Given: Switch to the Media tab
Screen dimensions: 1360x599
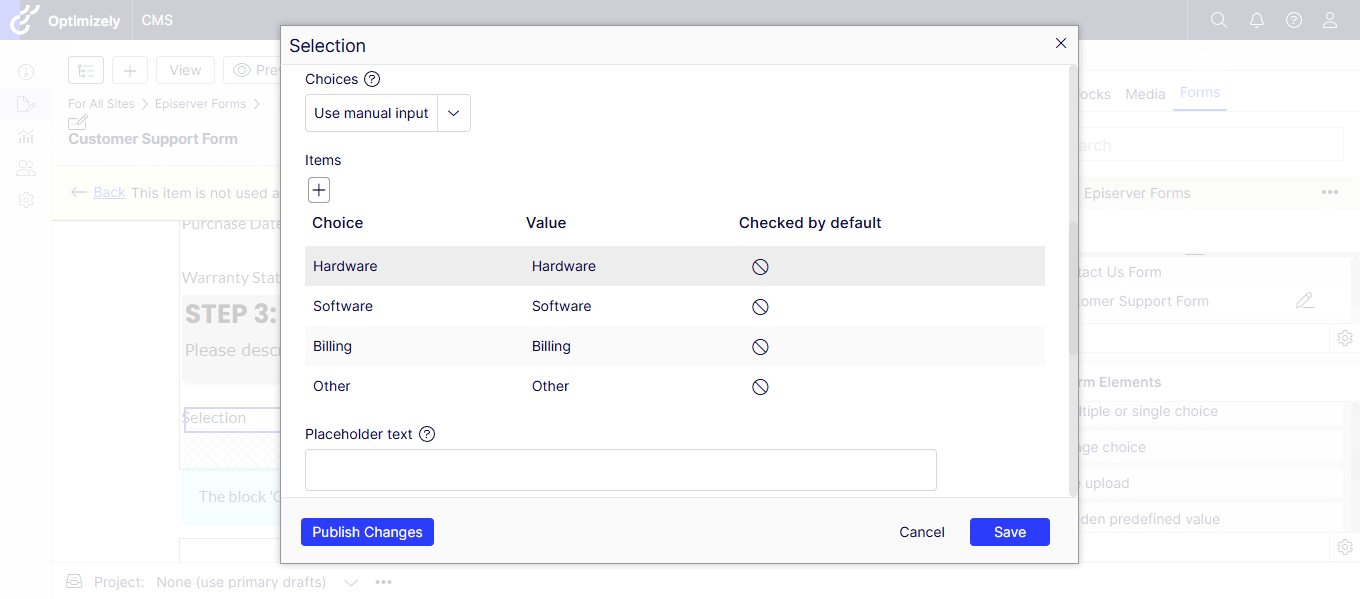Looking at the screenshot, I should pyautogui.click(x=1145, y=94).
